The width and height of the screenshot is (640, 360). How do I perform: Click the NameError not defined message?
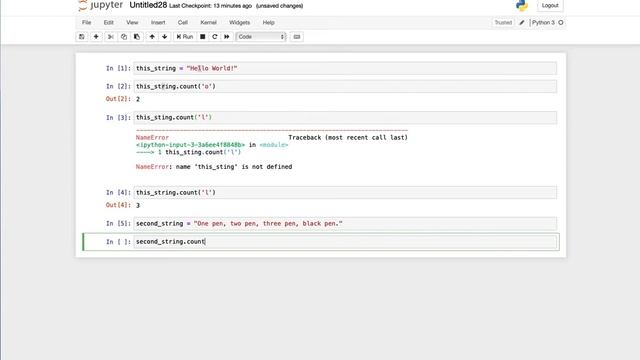[214, 167]
